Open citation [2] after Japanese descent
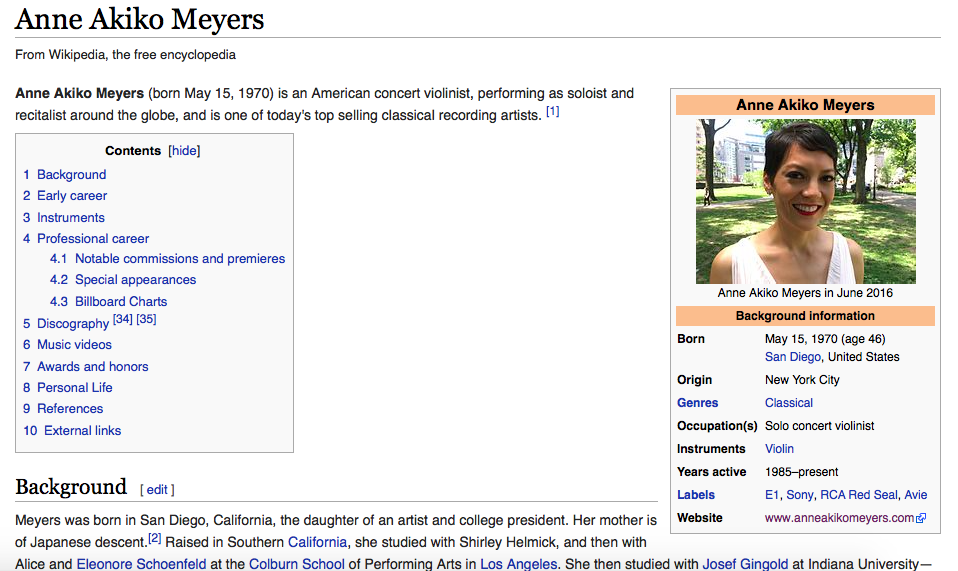The width and height of the screenshot is (958, 571). pyautogui.click(x=155, y=538)
